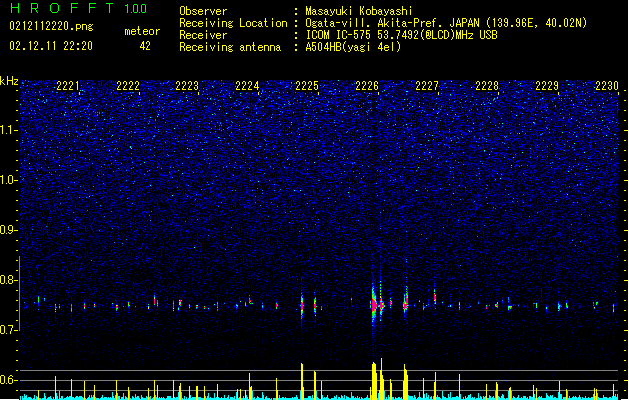The height and width of the screenshot is (400, 629).
Task: Click the 2221 time marker
Action: [68, 85]
